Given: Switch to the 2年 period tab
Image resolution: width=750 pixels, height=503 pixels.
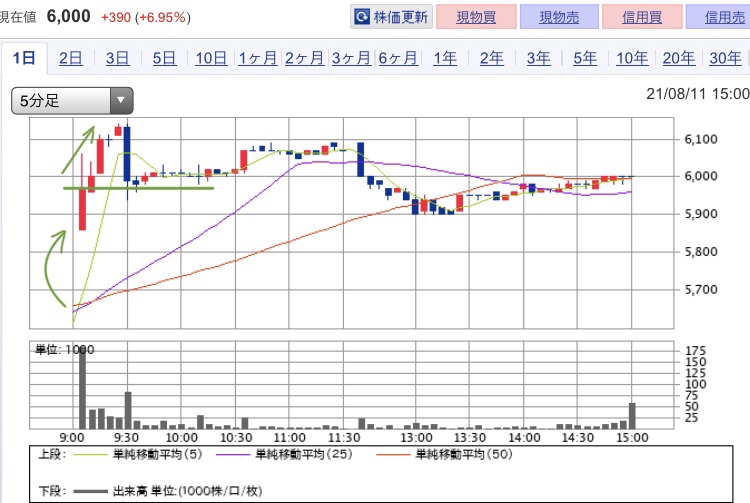Looking at the screenshot, I should (x=492, y=58).
